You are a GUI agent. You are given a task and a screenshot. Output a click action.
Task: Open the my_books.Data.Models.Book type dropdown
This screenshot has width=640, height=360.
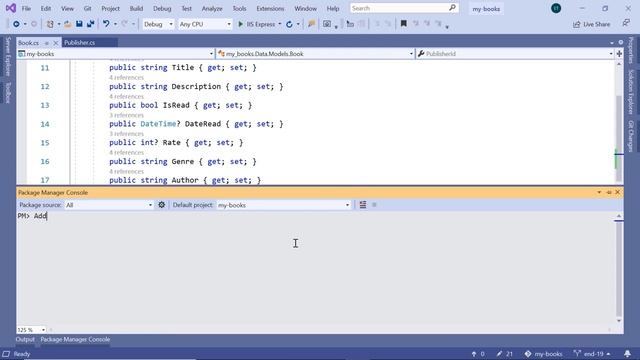(x=315, y=53)
